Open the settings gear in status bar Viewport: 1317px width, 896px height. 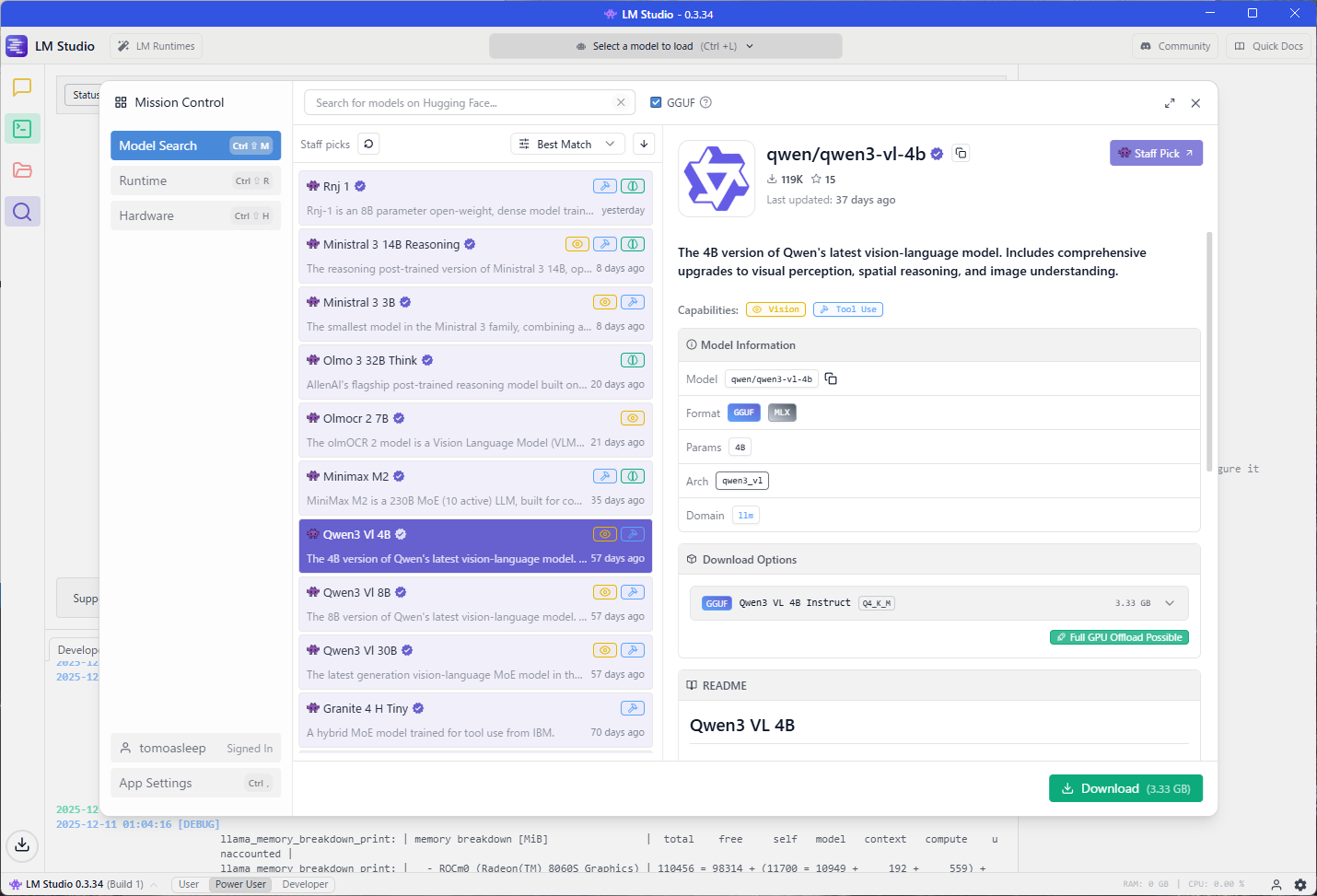(1300, 885)
